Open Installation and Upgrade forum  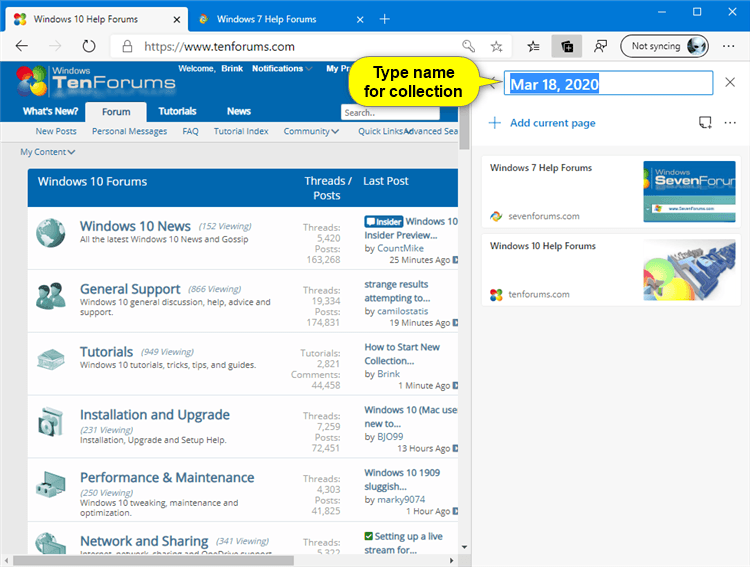155,414
